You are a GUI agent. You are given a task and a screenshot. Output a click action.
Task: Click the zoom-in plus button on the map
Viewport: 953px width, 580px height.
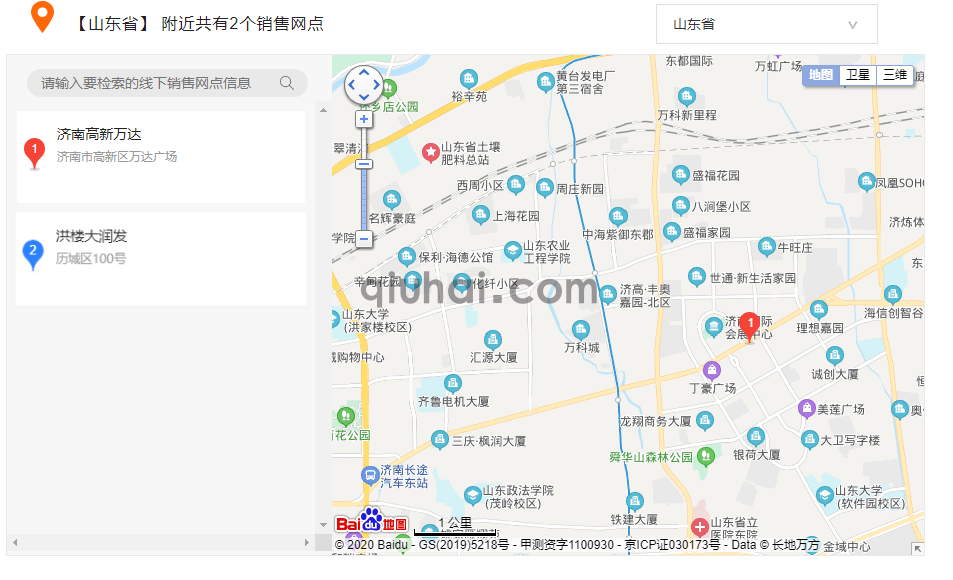coord(364,118)
